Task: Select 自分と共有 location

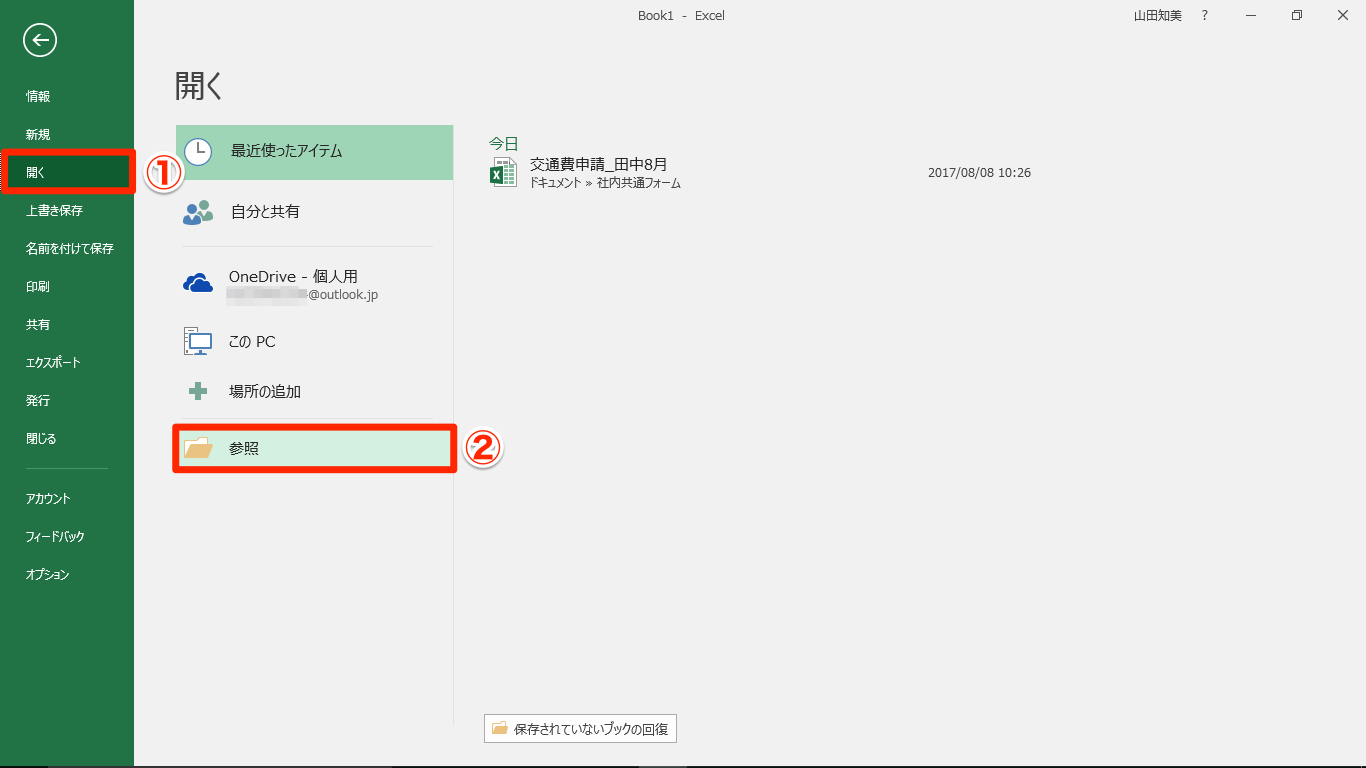Action: point(314,212)
